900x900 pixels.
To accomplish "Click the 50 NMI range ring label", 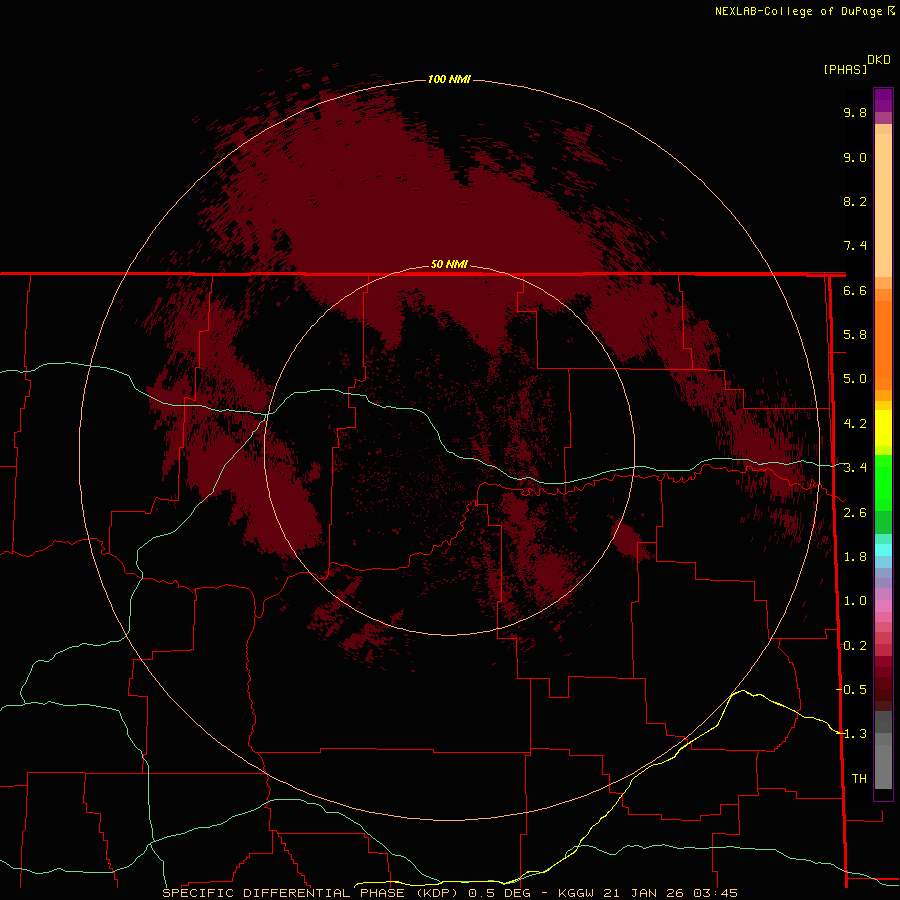I will 449,264.
